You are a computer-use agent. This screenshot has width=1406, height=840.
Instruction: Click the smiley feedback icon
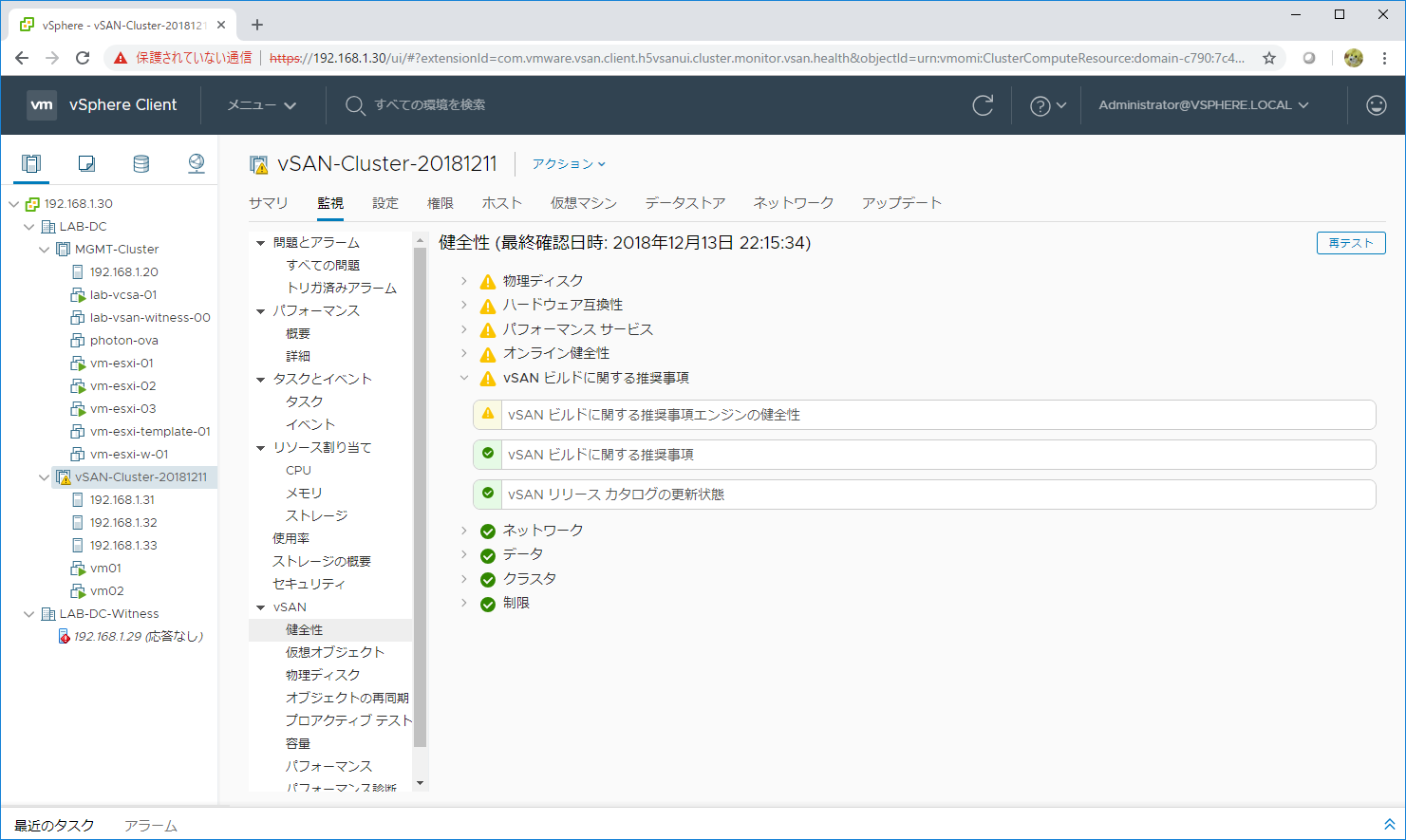[x=1377, y=105]
